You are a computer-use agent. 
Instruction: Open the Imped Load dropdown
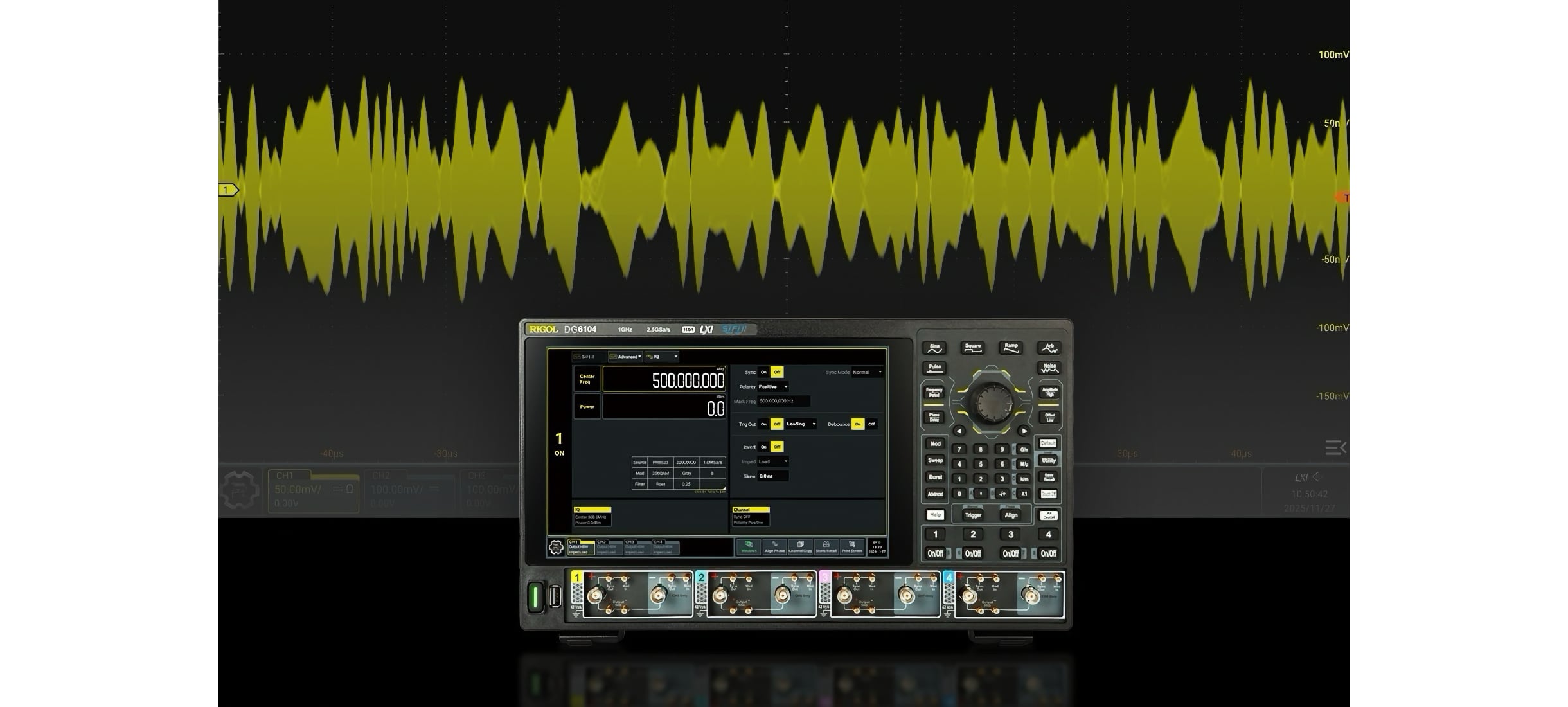pos(773,461)
